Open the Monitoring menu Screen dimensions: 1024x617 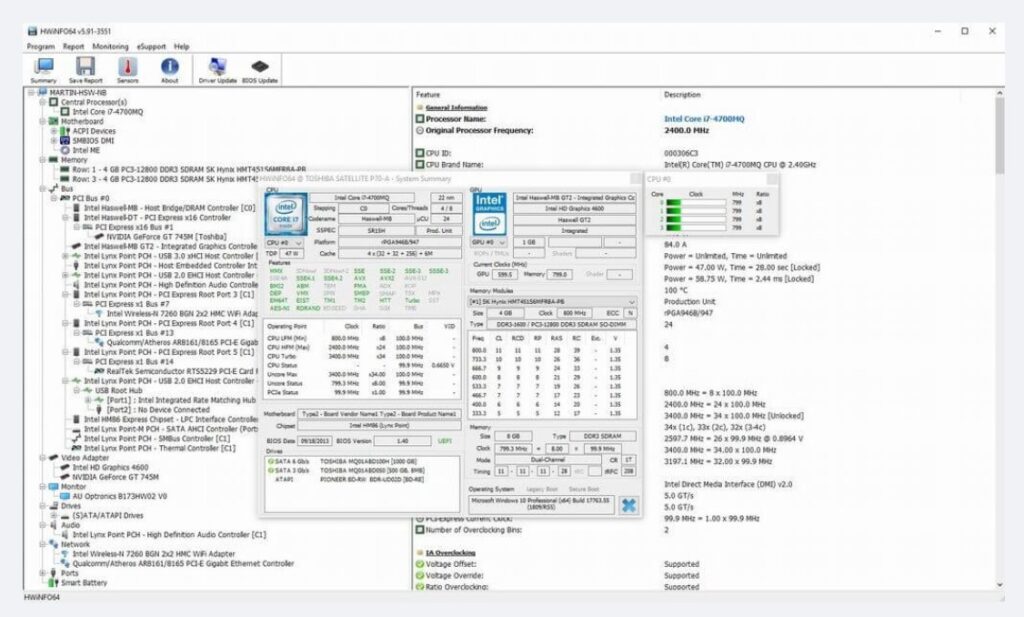point(110,46)
